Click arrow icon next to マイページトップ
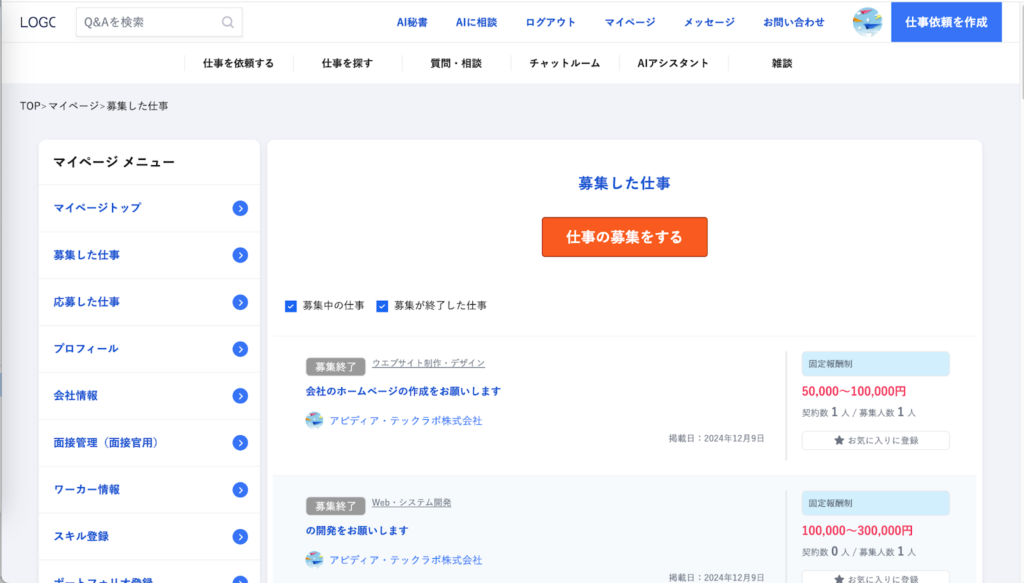Viewport: 1024px width, 583px height. tap(240, 208)
